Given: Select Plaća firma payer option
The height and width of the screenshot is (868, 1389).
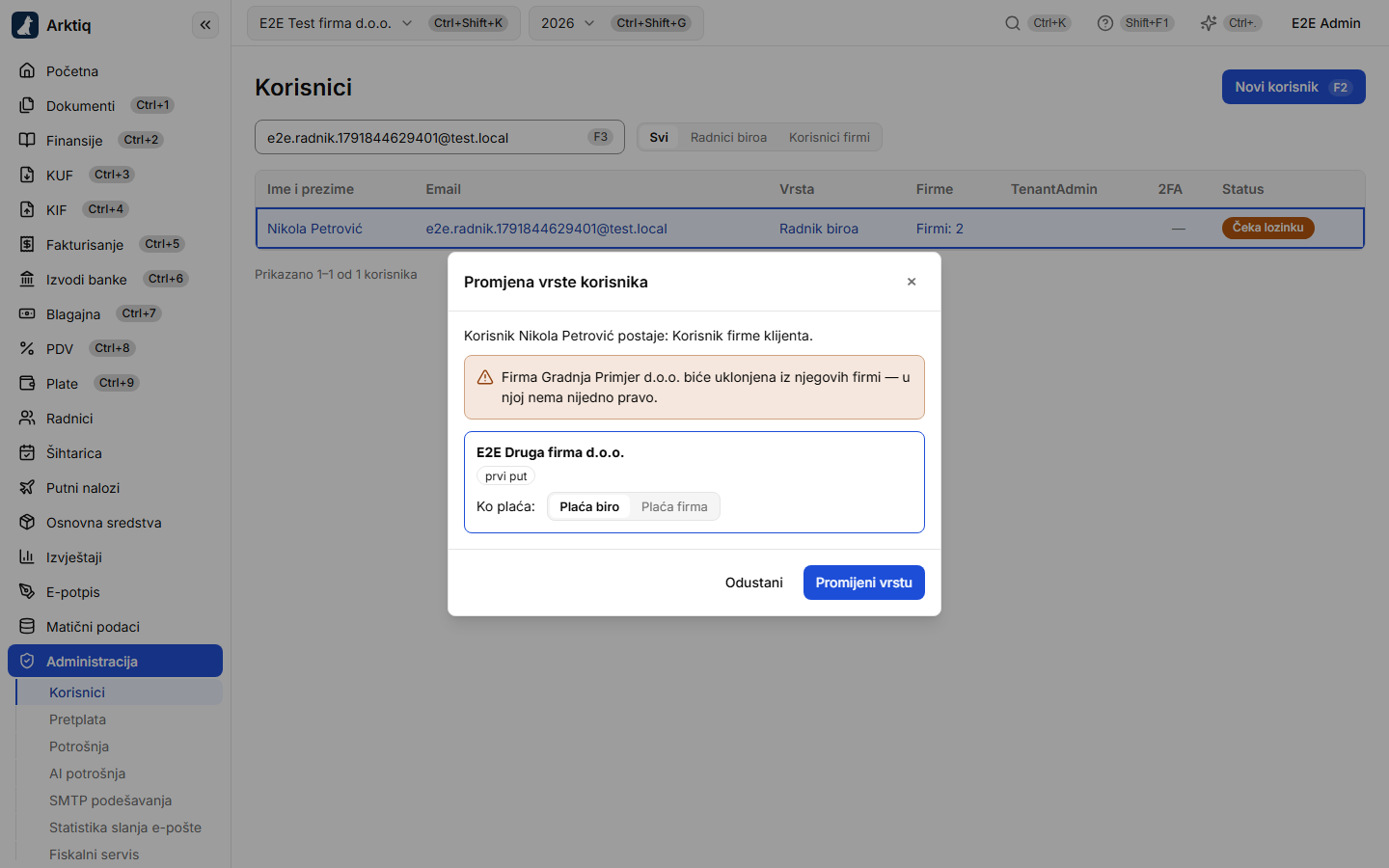Looking at the screenshot, I should pyautogui.click(x=674, y=506).
